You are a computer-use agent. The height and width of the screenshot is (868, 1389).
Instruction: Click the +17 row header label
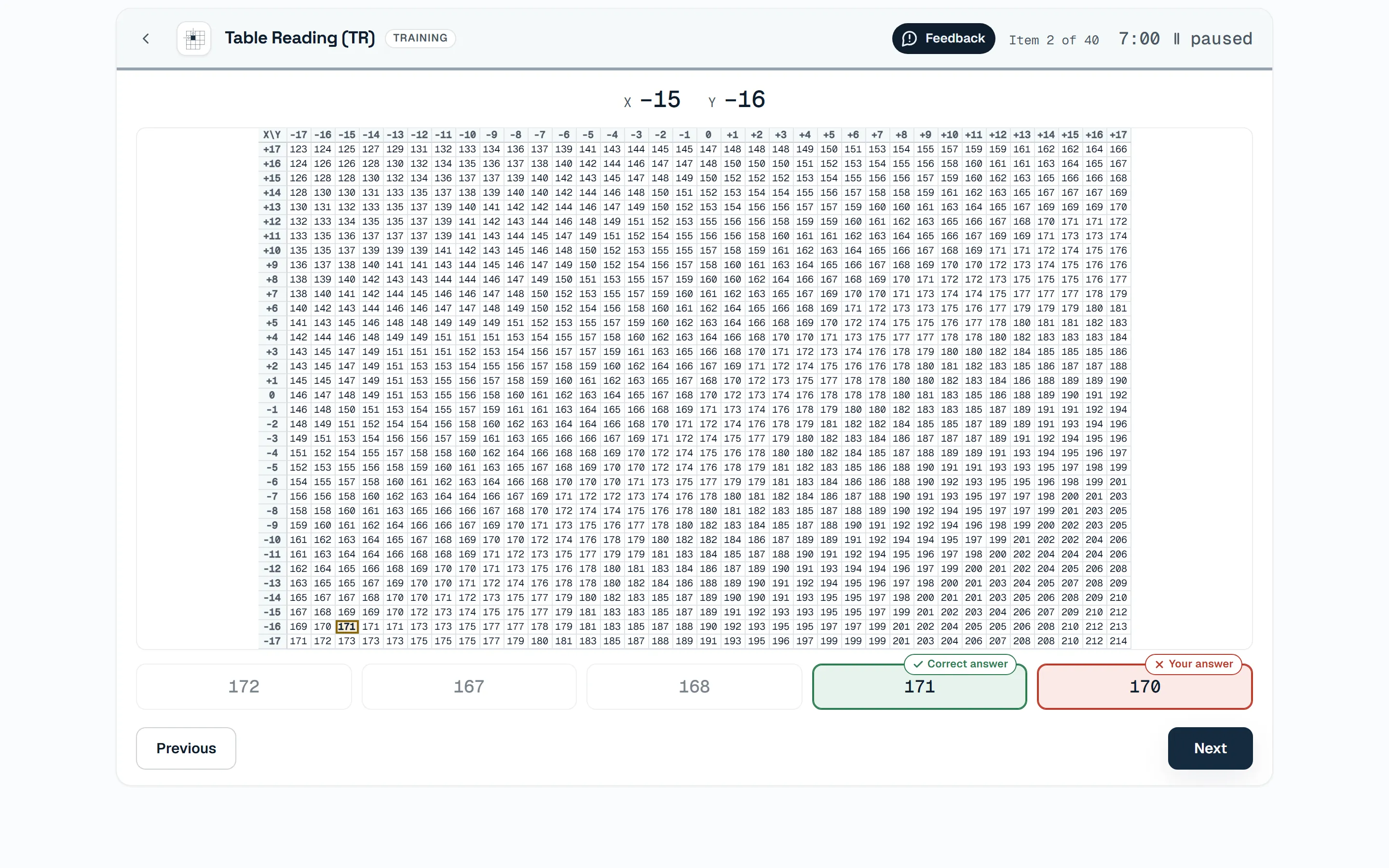tap(272, 149)
